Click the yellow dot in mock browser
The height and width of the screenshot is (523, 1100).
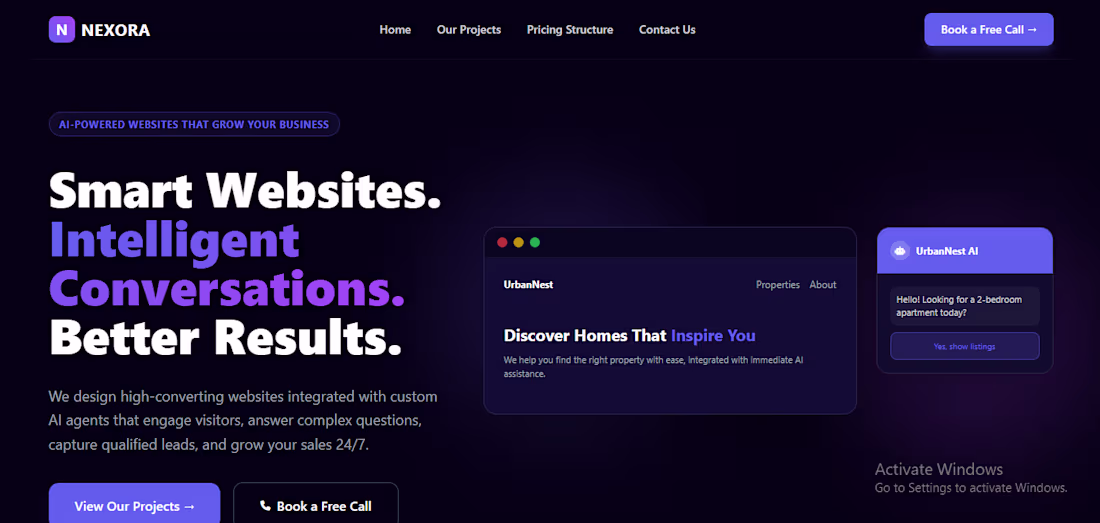(518, 243)
